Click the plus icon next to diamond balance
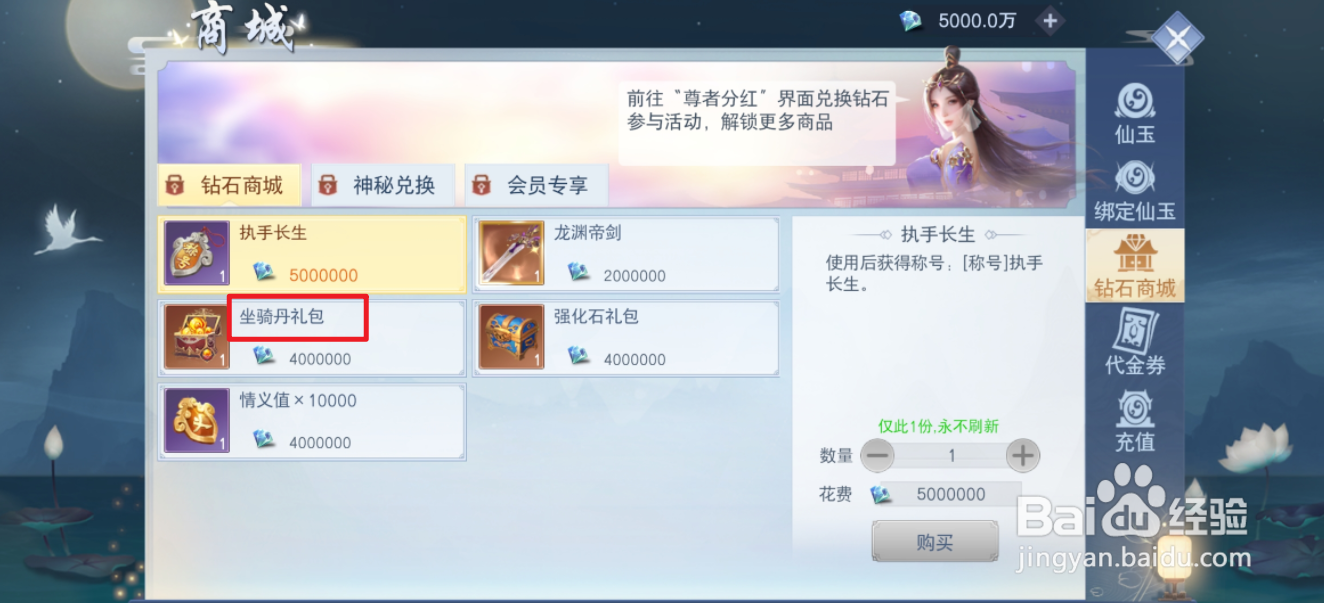 pyautogui.click(x=1049, y=20)
